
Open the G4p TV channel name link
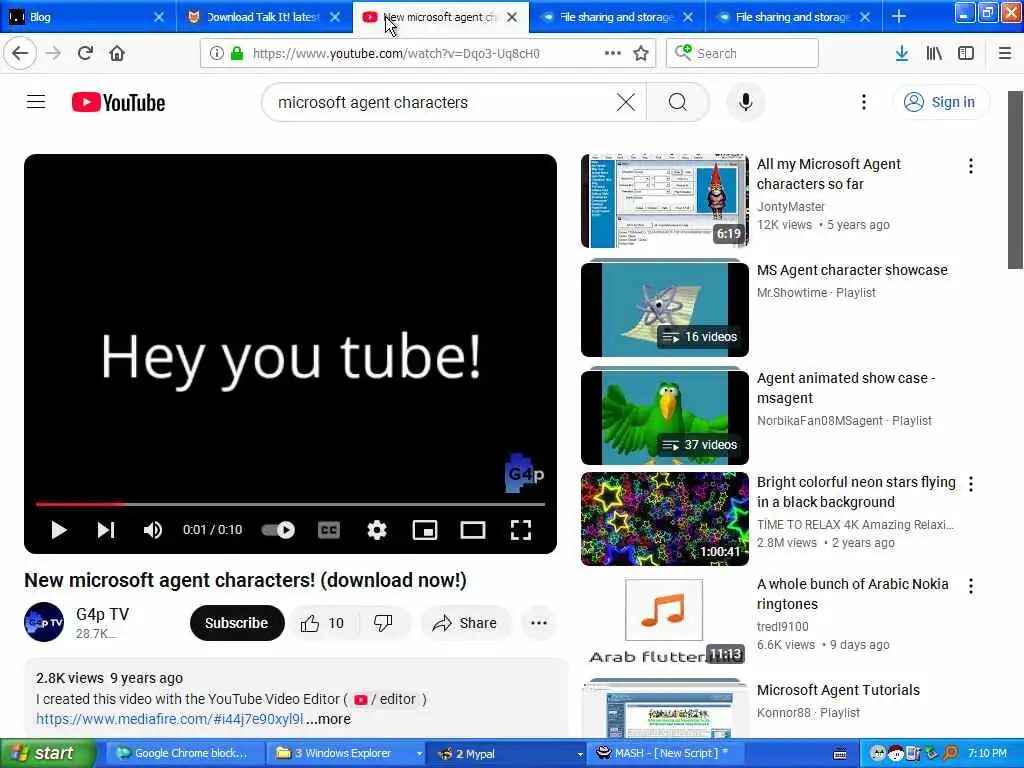pyautogui.click(x=103, y=614)
